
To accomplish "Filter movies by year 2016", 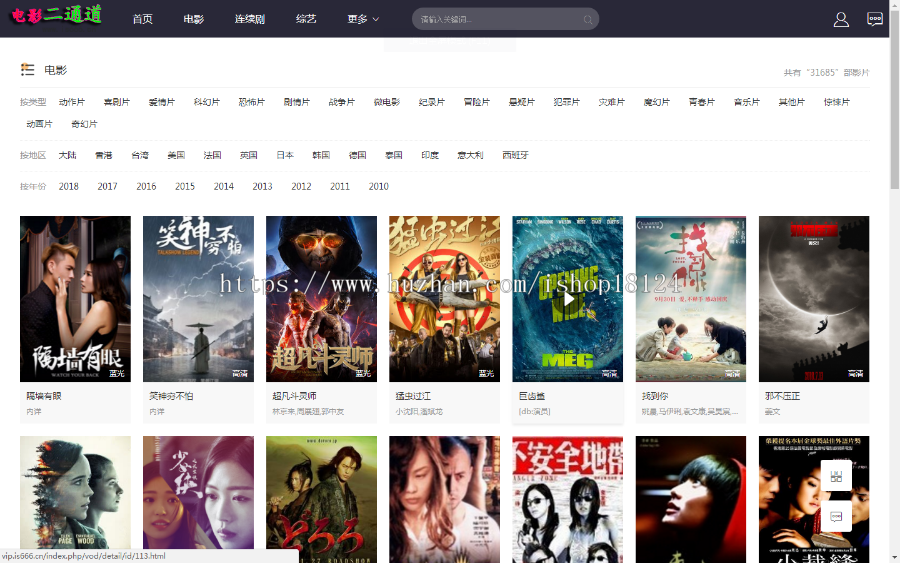I will 146,187.
